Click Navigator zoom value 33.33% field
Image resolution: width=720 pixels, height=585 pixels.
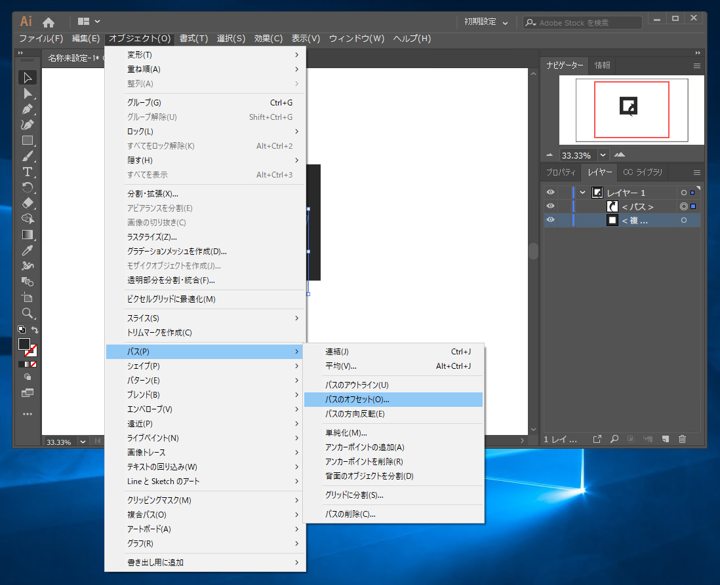[578, 155]
